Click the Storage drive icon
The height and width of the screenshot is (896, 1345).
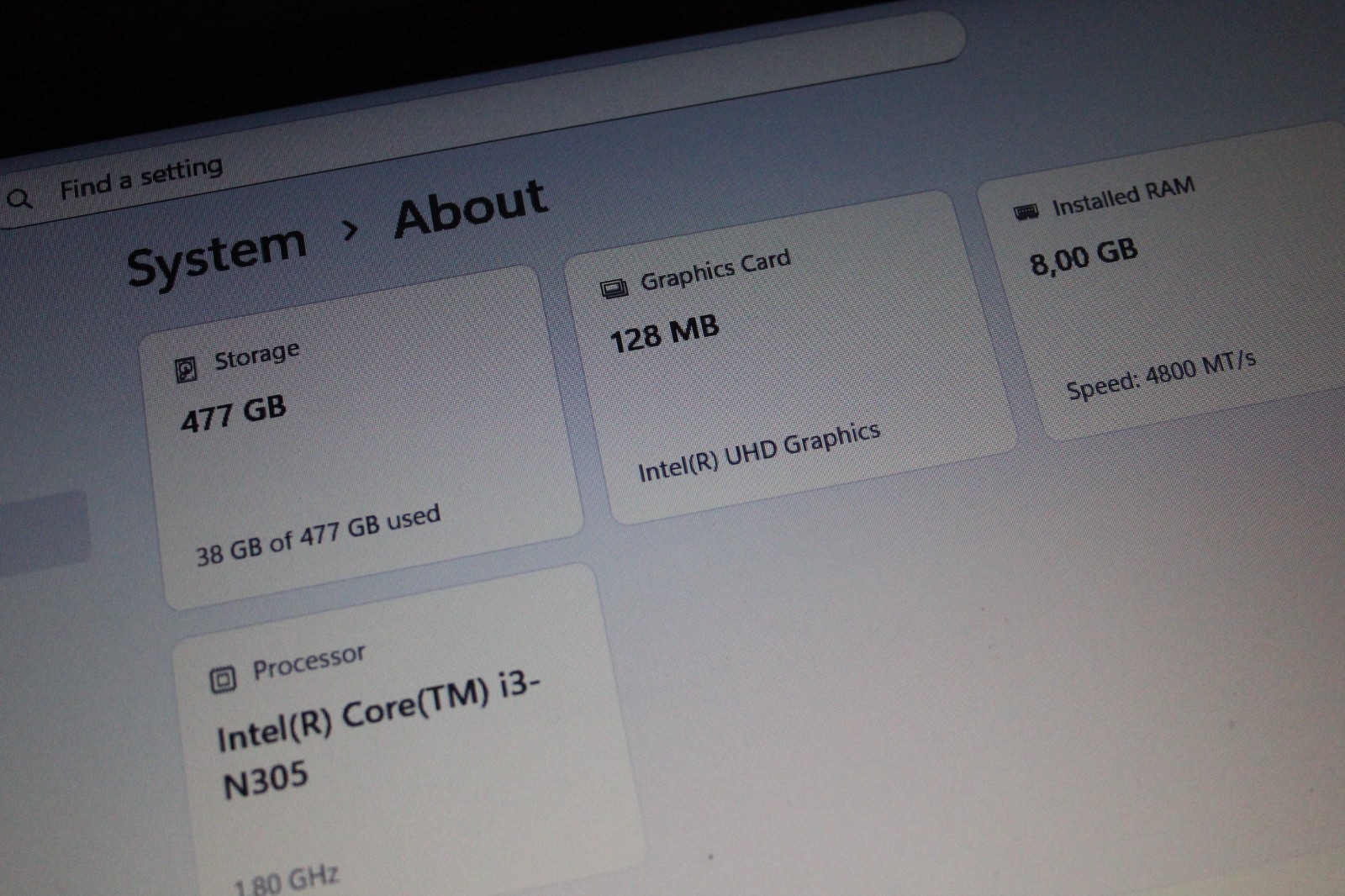[x=186, y=369]
